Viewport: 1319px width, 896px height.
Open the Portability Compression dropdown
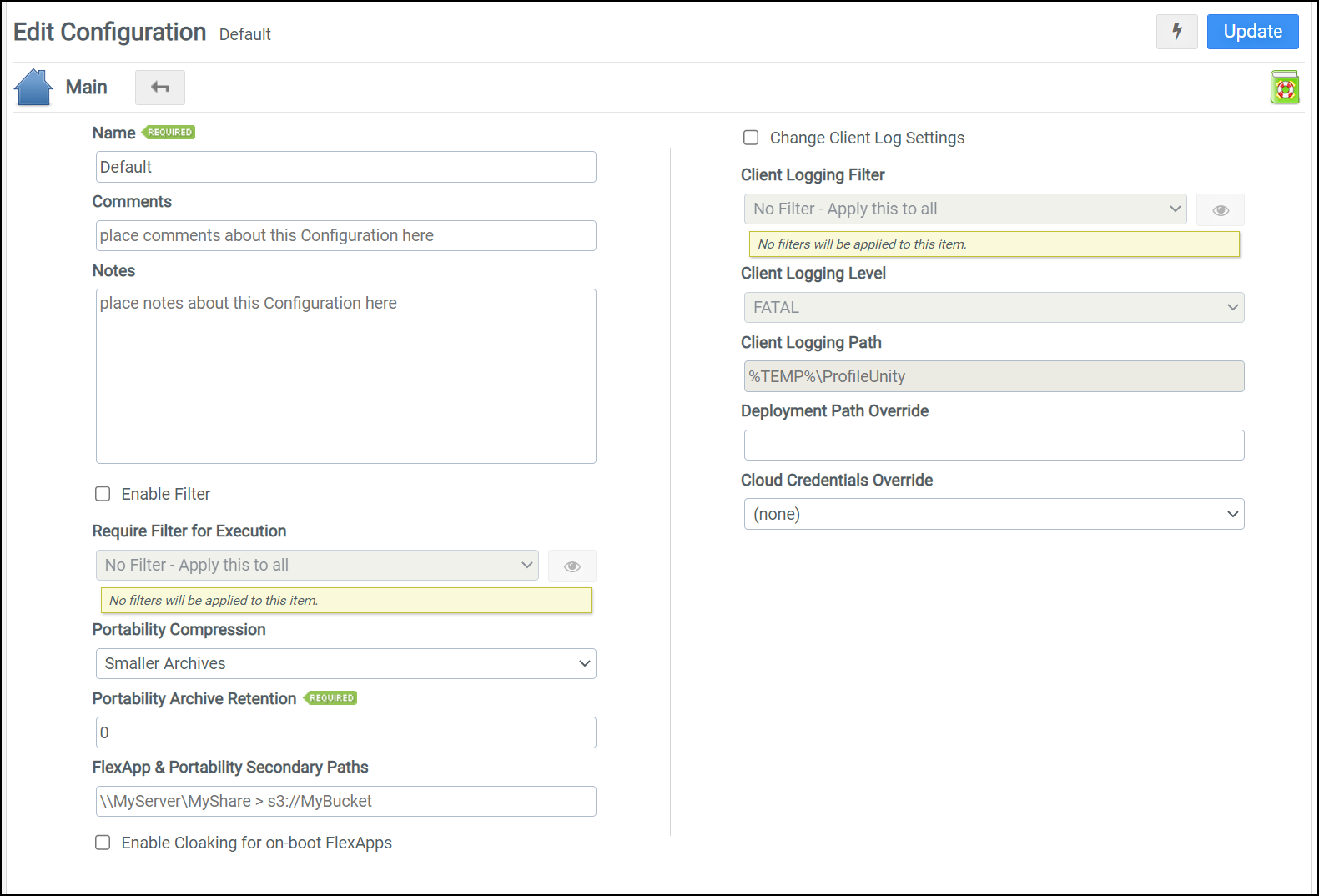[x=345, y=663]
